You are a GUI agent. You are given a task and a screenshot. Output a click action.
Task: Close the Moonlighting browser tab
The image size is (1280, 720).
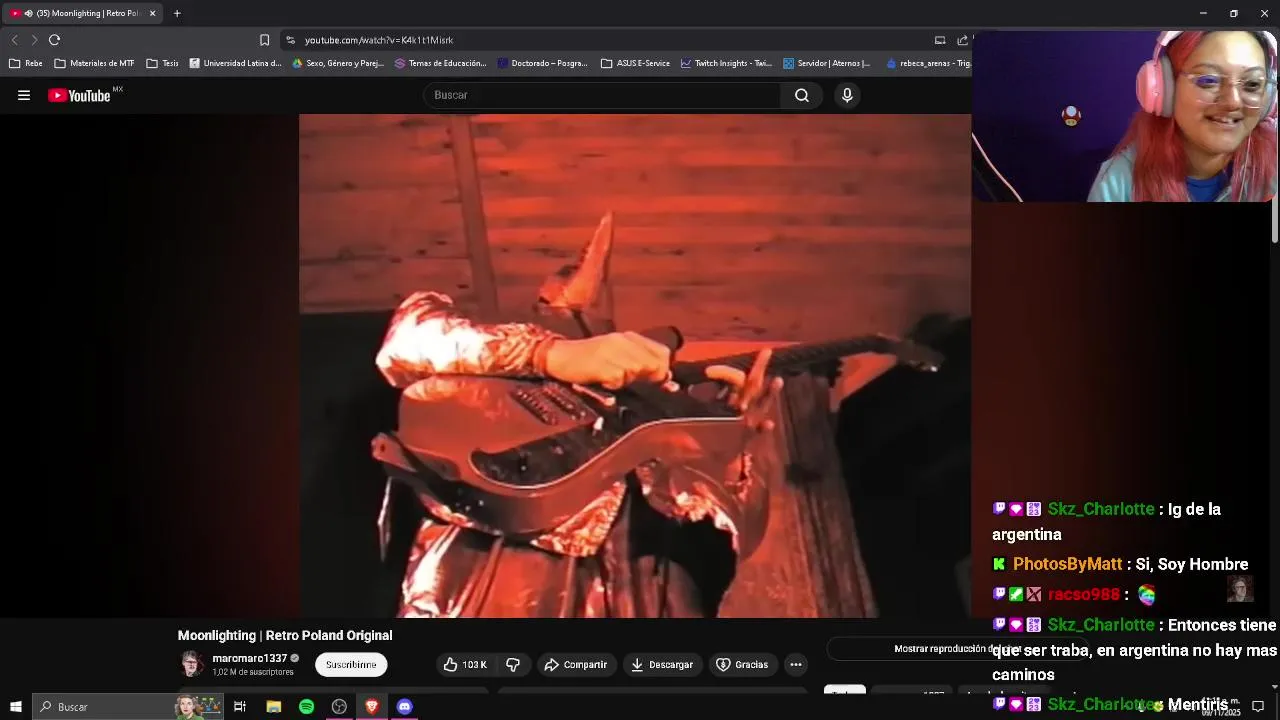point(152,13)
